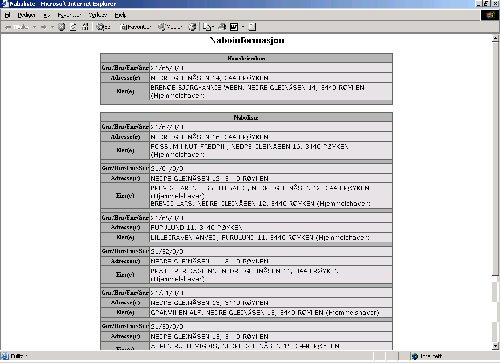Click the Stop loading icon

61,27
